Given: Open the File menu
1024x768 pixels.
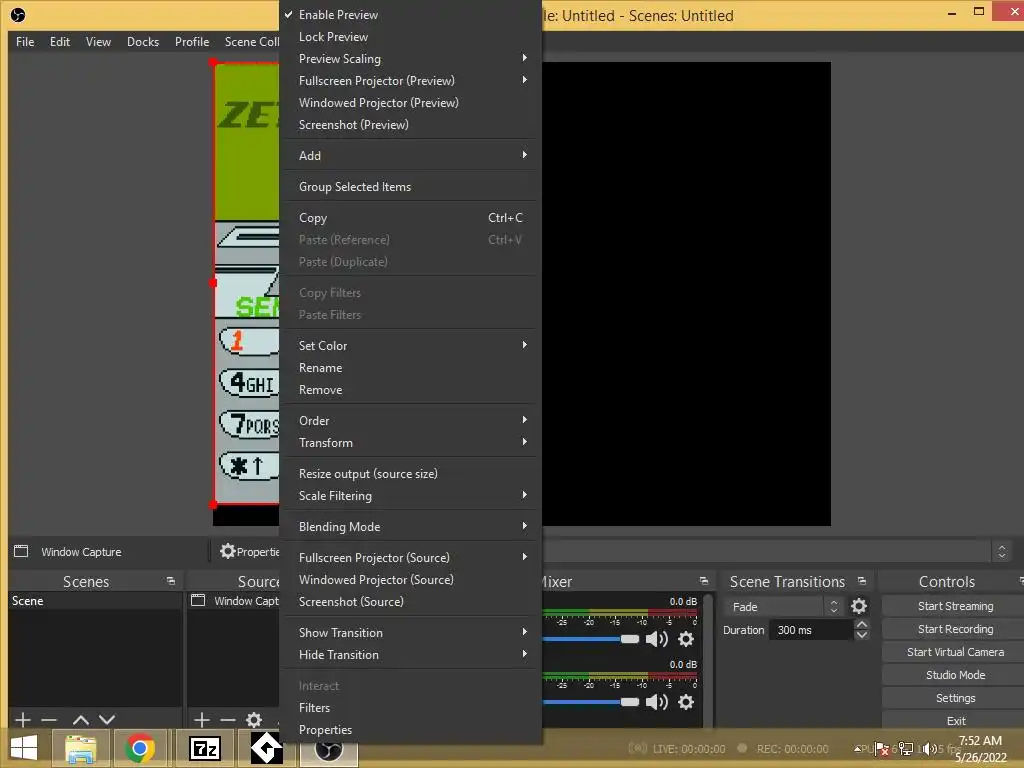Looking at the screenshot, I should (25, 42).
